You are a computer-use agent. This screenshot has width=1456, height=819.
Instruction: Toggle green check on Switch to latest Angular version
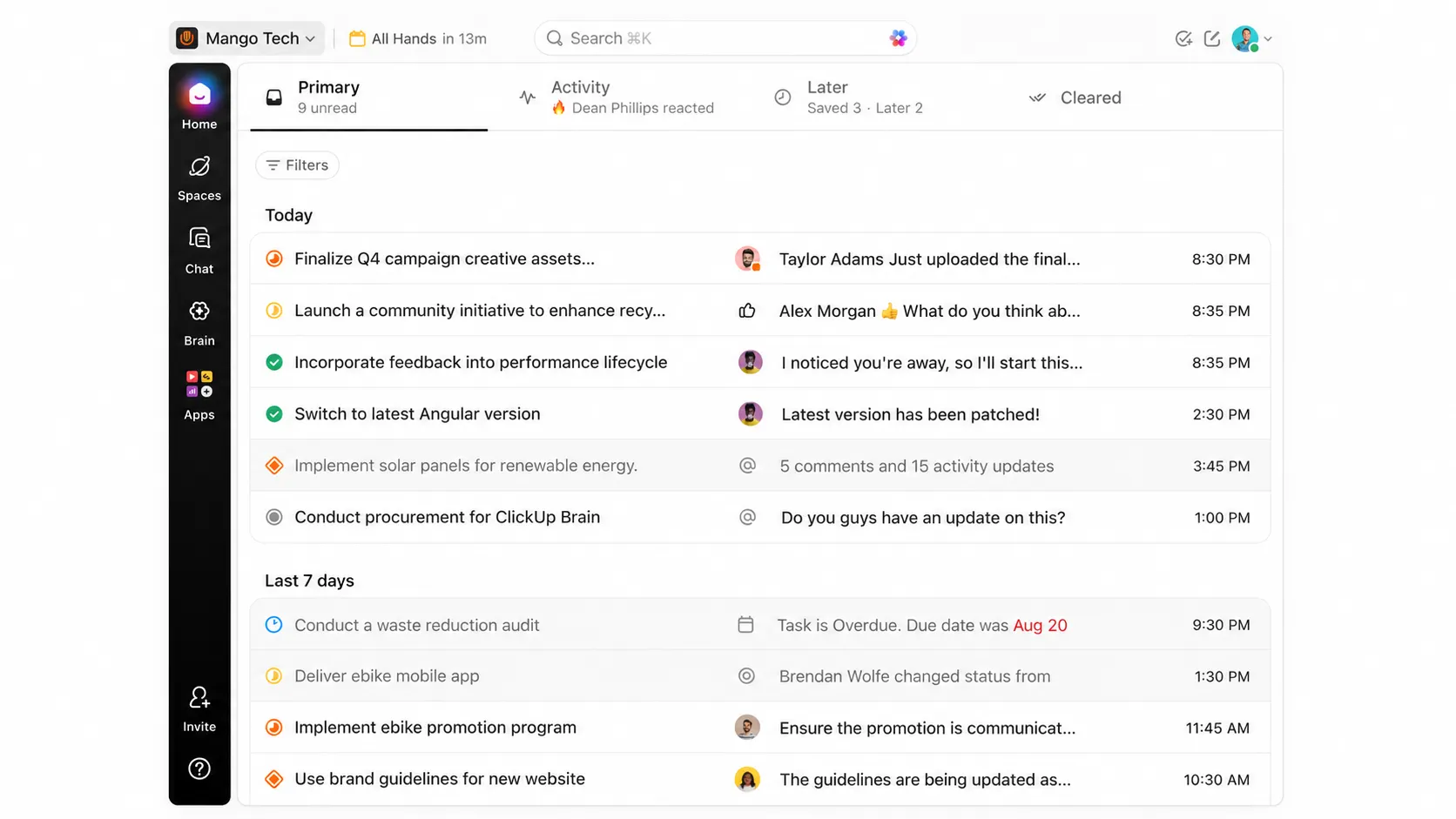(x=274, y=414)
